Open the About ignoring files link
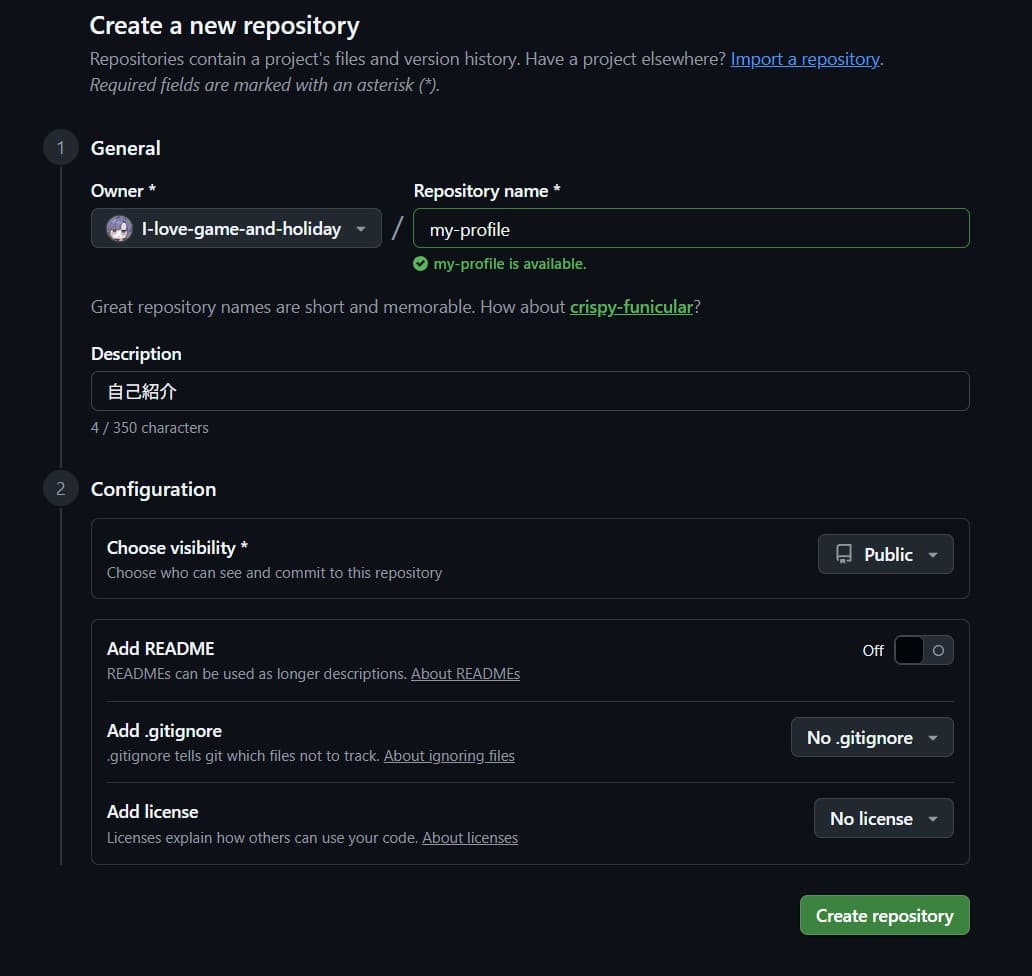The width and height of the screenshot is (1032, 976). (449, 755)
